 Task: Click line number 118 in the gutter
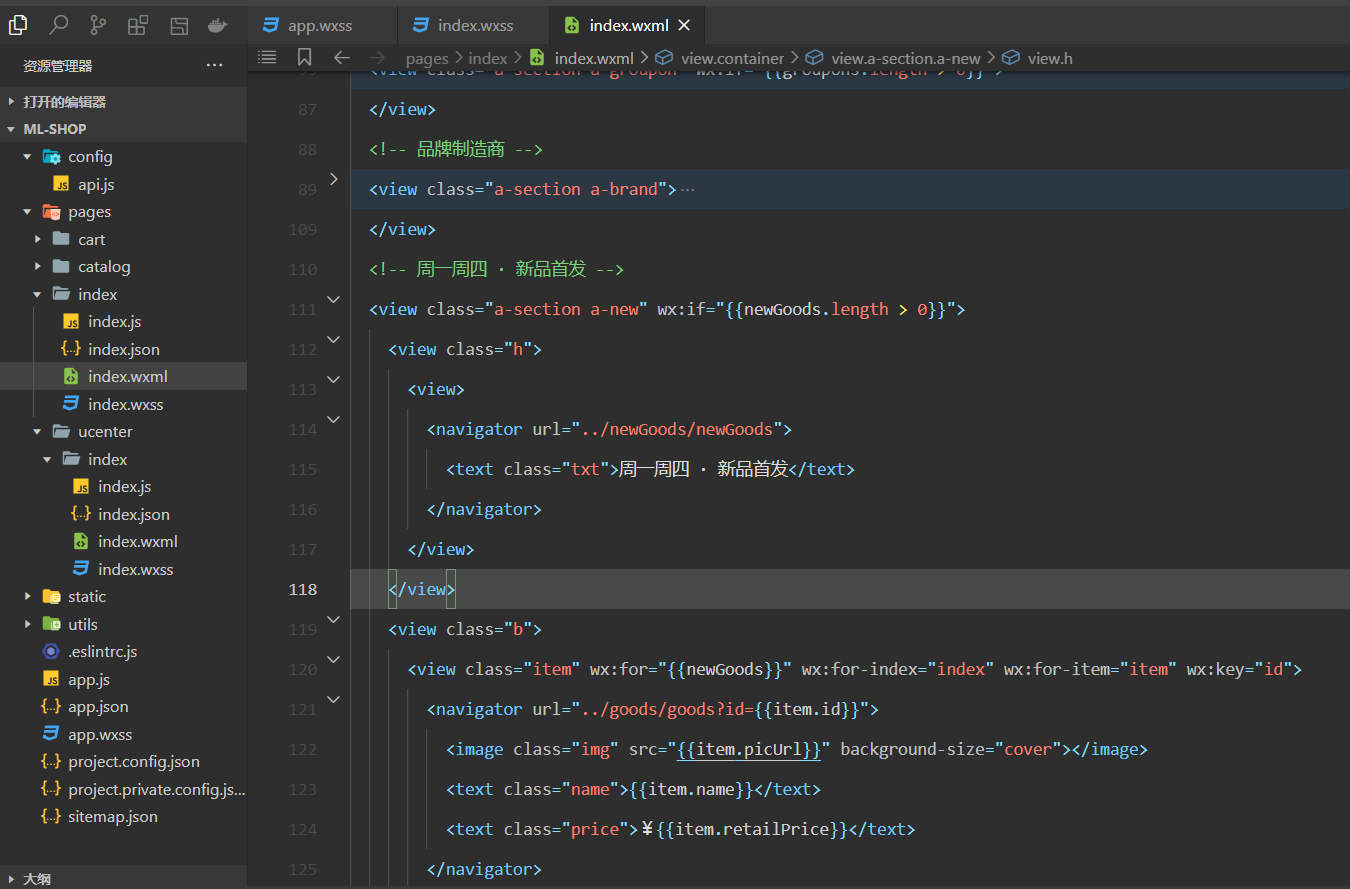302,589
